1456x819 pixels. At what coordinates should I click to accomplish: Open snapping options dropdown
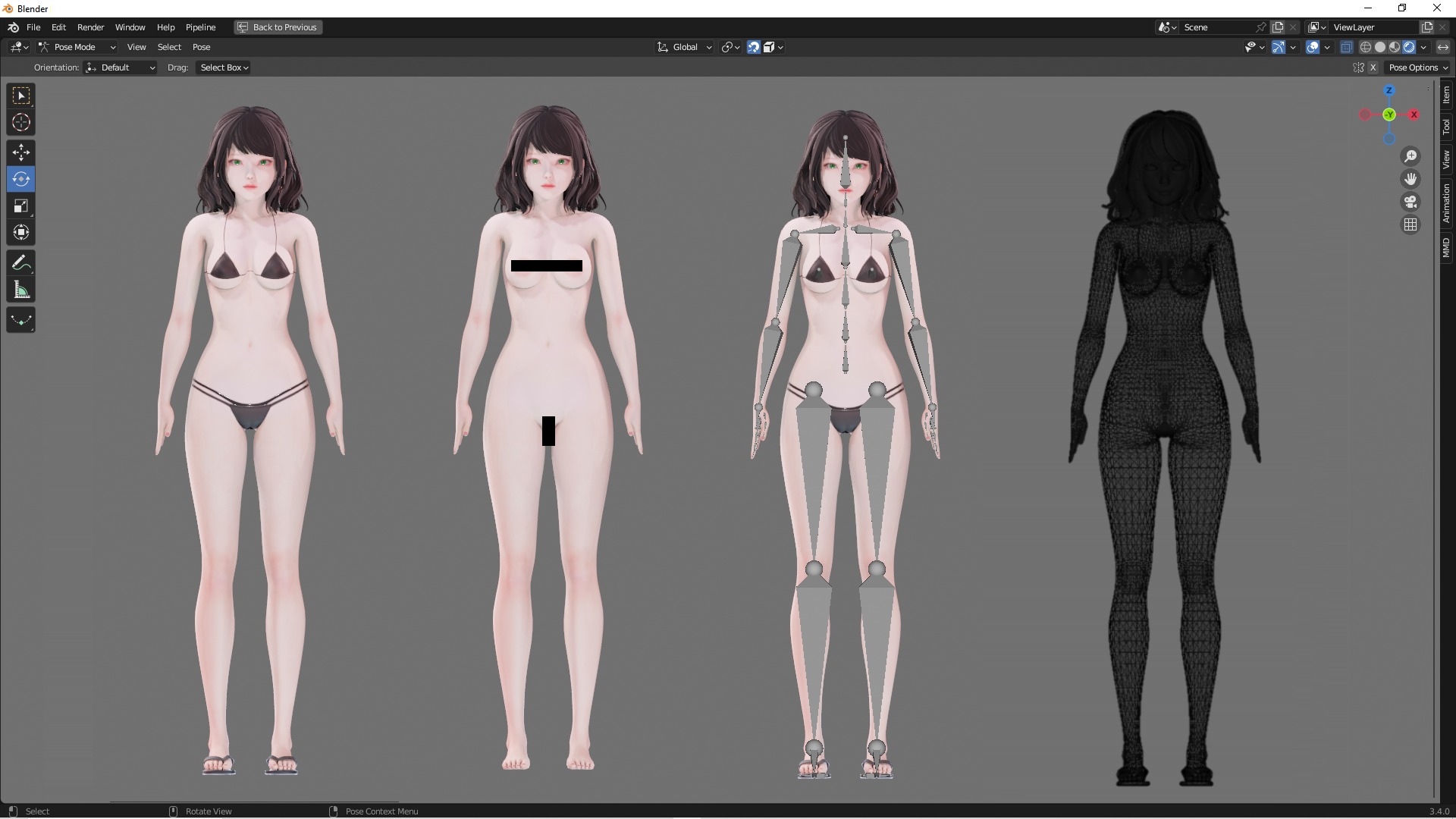pos(773,47)
